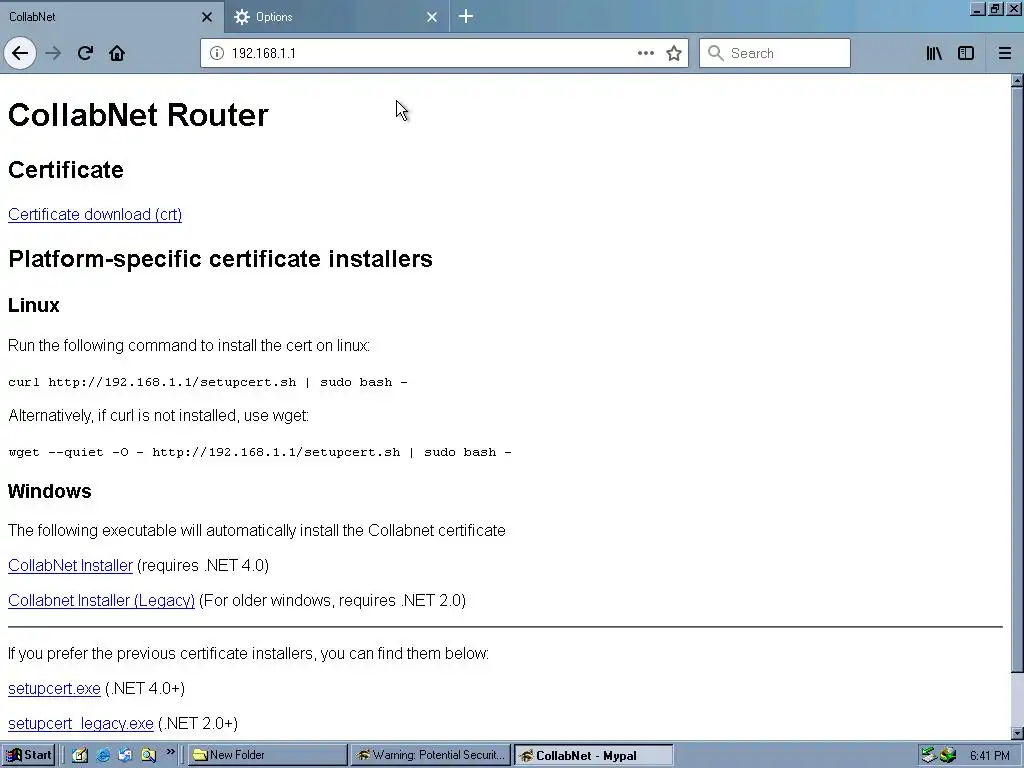
Task: Open the CollabNet Installer link
Action: click(x=70, y=565)
